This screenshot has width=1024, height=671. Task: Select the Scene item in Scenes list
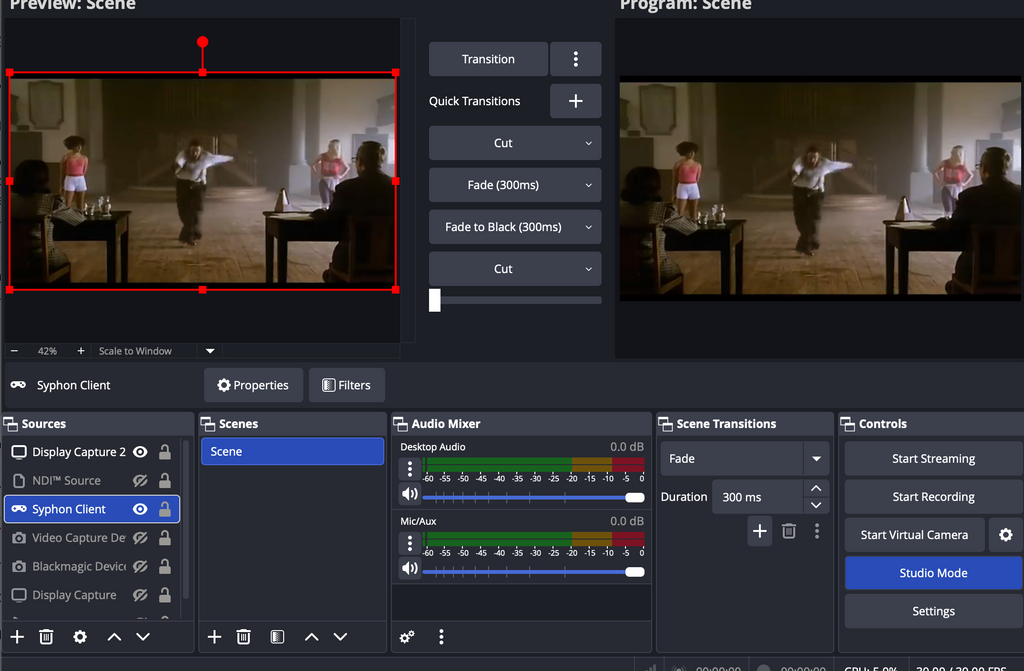(292, 452)
